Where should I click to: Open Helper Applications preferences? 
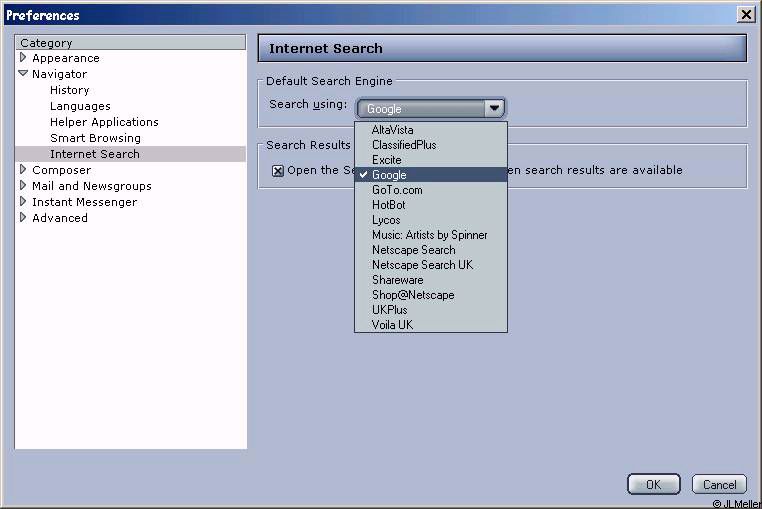point(104,122)
